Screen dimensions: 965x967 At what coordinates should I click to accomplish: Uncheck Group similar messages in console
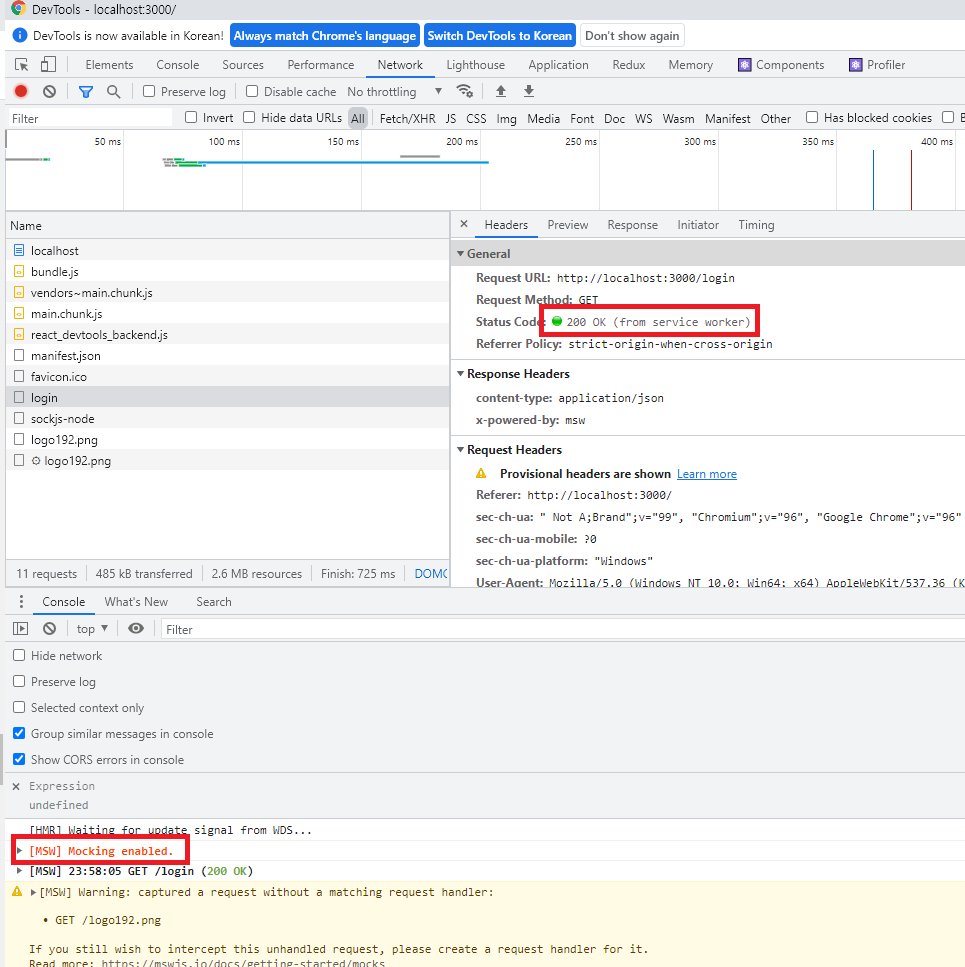19,733
